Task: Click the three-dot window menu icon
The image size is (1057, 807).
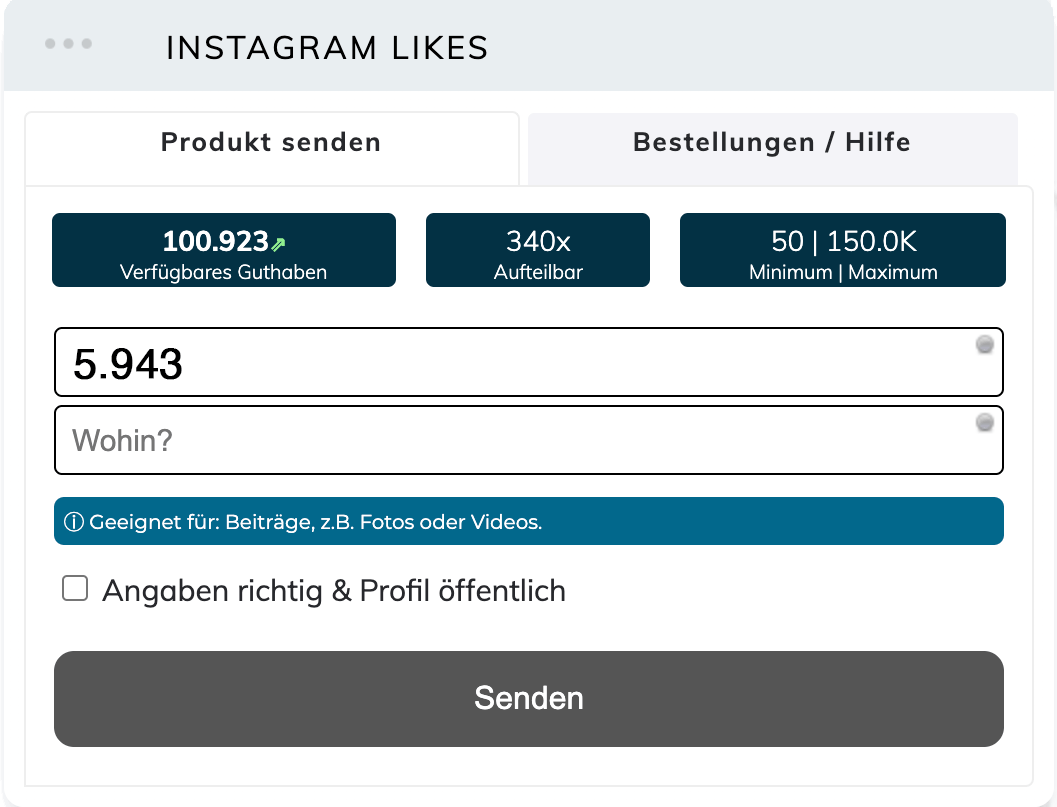Action: coord(68,44)
